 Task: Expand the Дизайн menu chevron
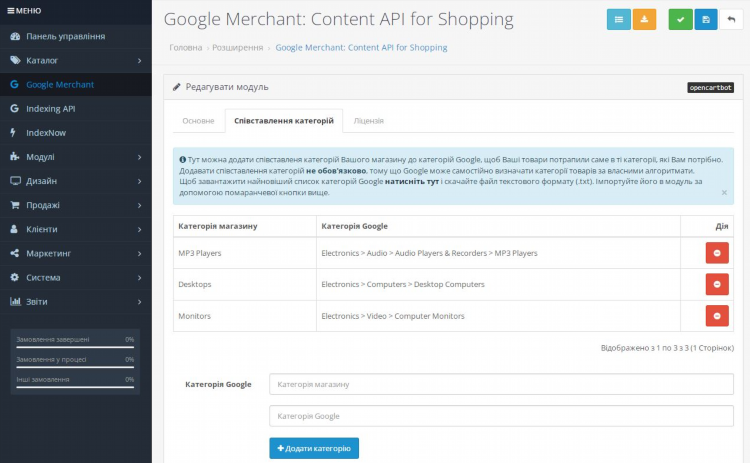click(x=140, y=181)
